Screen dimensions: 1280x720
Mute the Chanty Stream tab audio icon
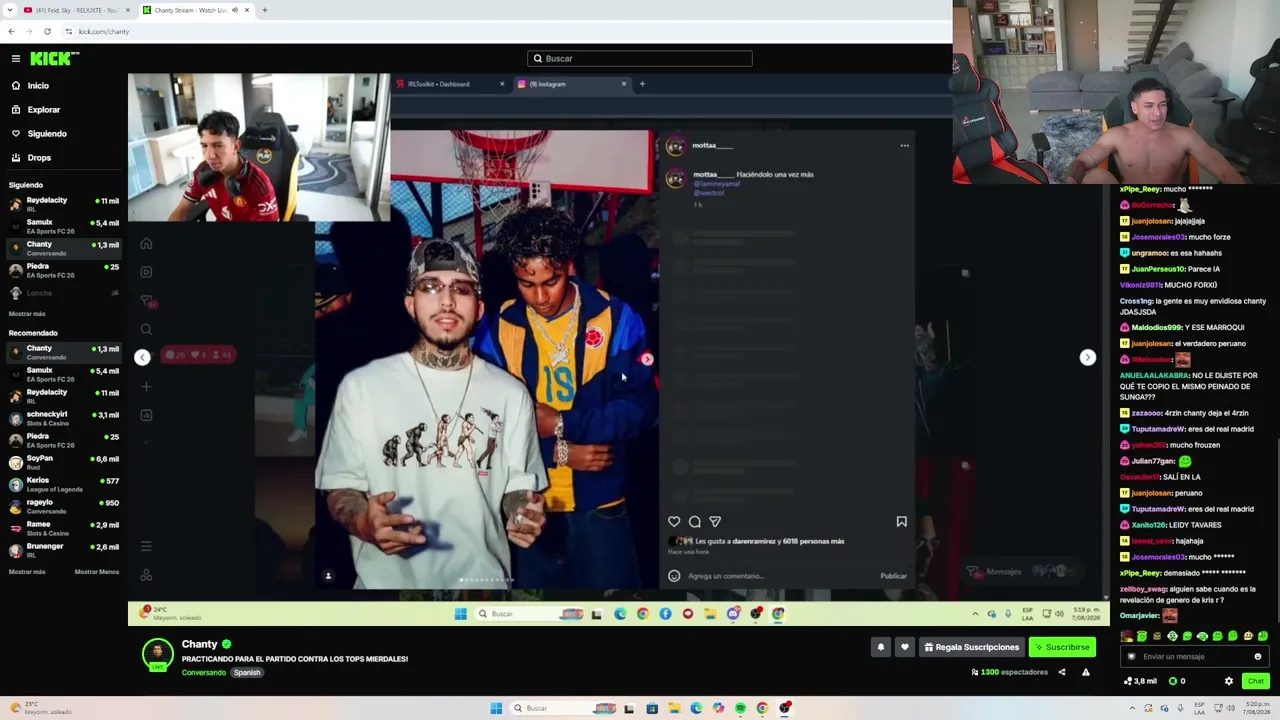(x=235, y=10)
